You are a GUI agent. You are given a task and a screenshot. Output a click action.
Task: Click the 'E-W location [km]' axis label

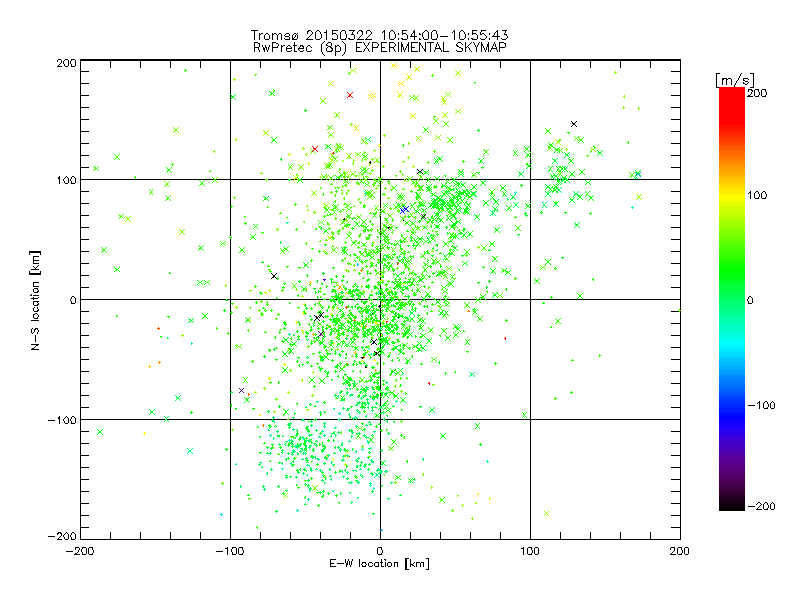(379, 564)
